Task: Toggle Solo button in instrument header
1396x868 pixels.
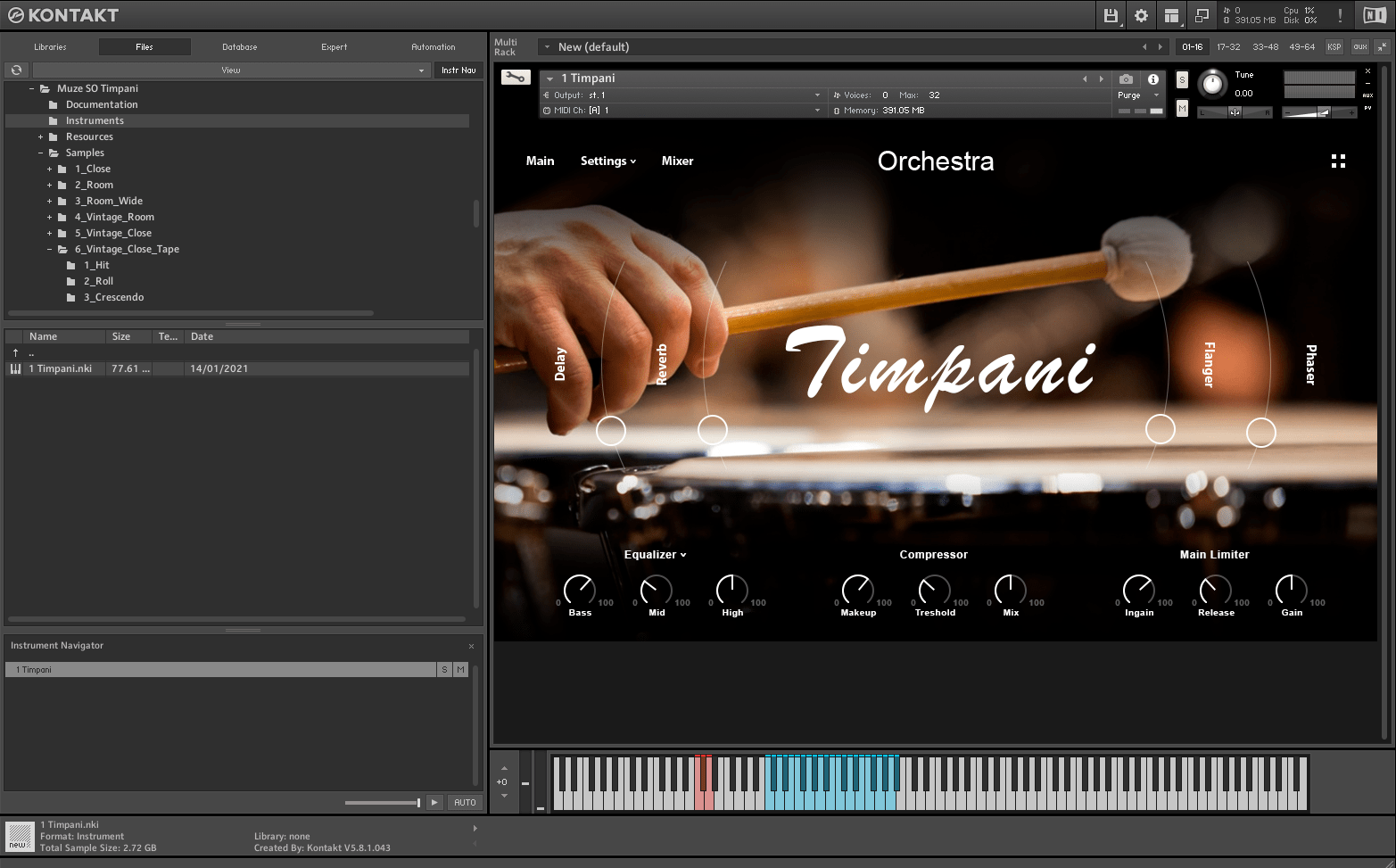Action: point(1182,79)
